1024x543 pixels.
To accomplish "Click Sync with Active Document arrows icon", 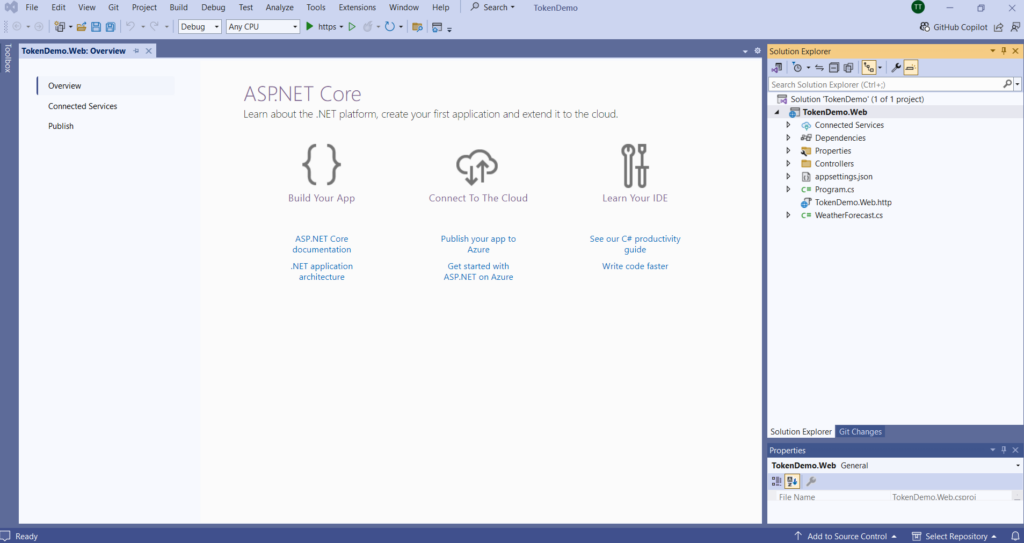I will tap(819, 67).
